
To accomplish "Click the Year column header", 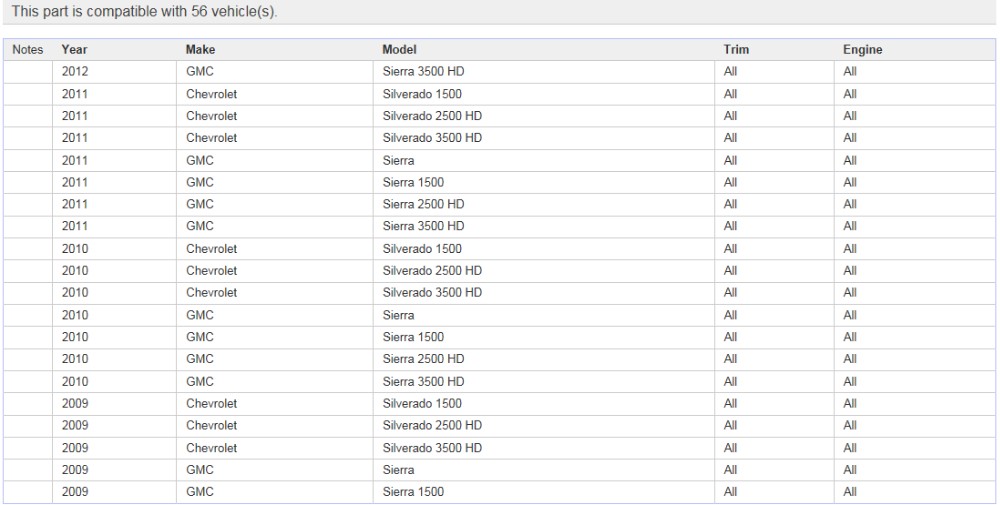I will click(73, 49).
